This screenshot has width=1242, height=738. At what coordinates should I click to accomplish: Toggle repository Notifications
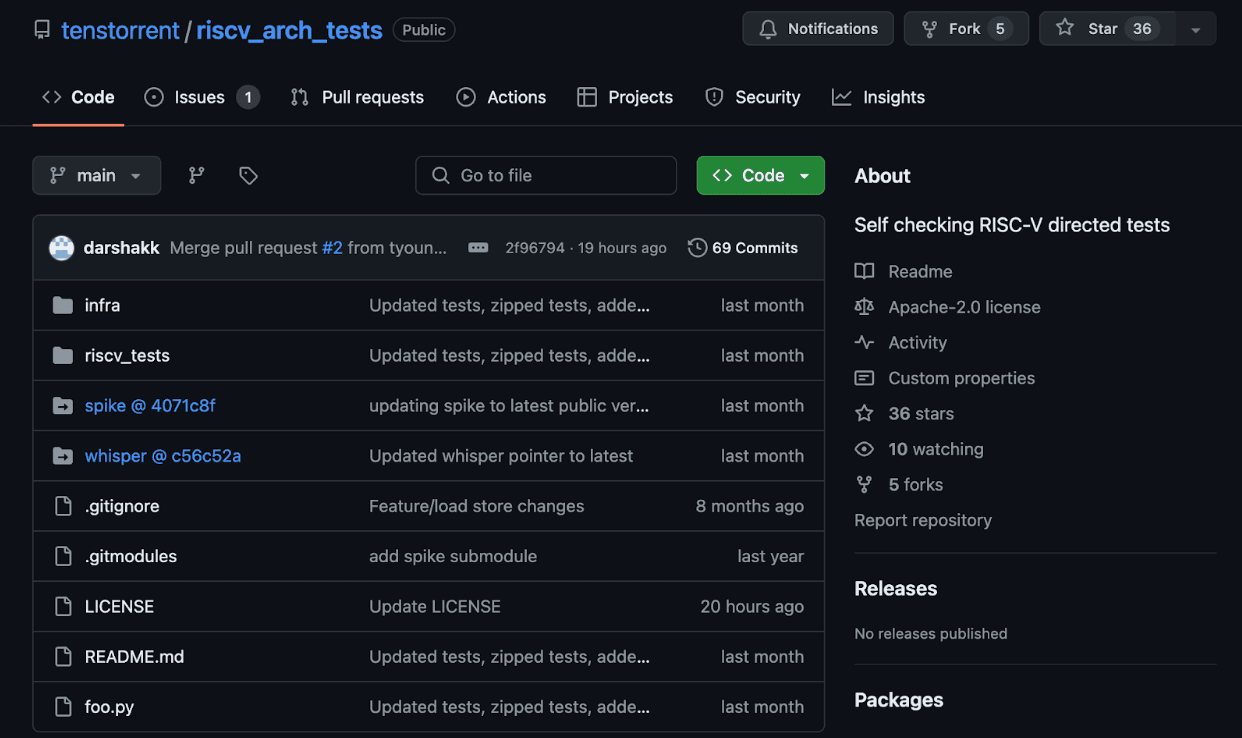(x=817, y=29)
